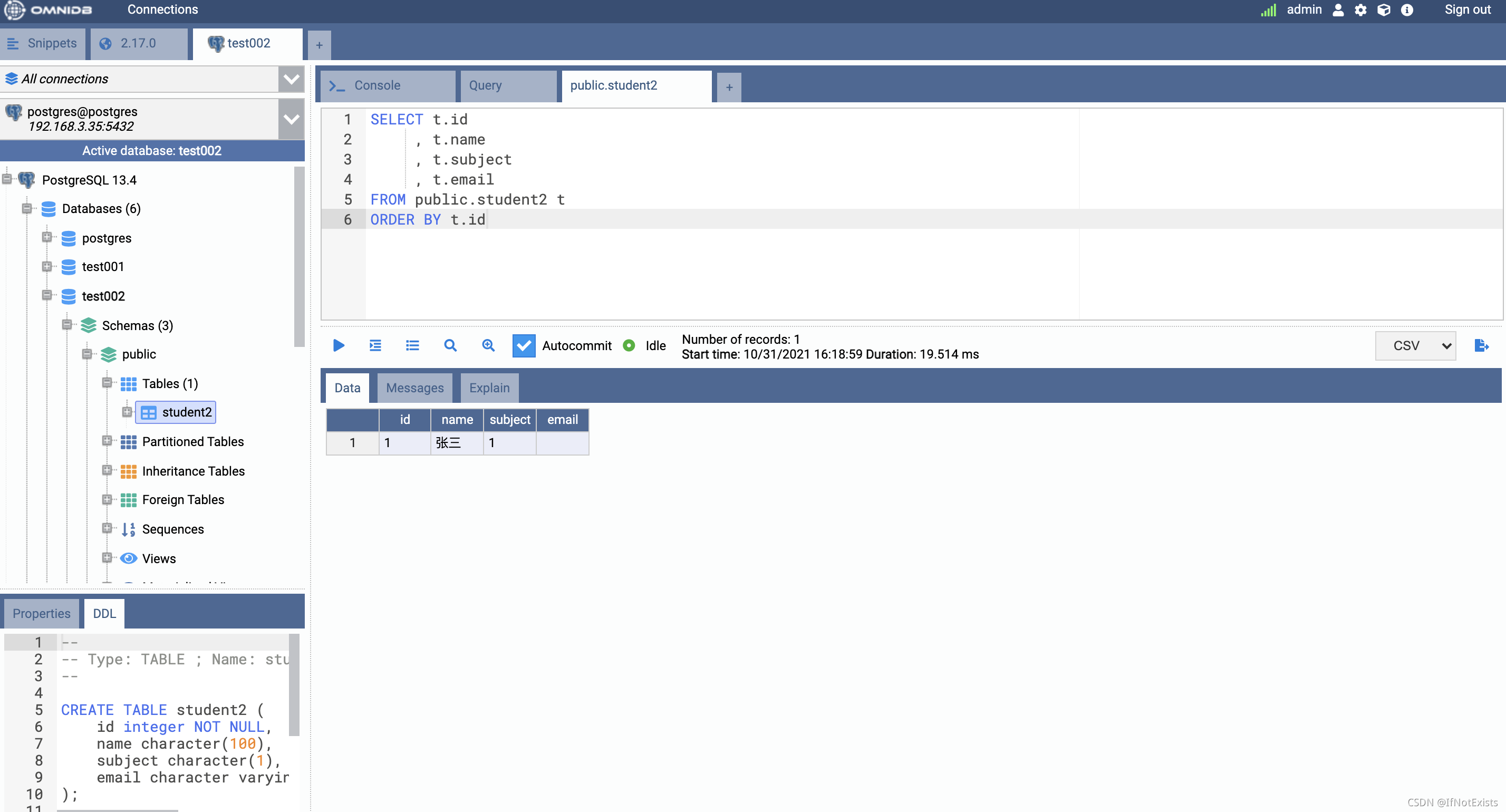1506x812 pixels.
Task: Click the user profile icon beside admin
Action: pos(1338,10)
